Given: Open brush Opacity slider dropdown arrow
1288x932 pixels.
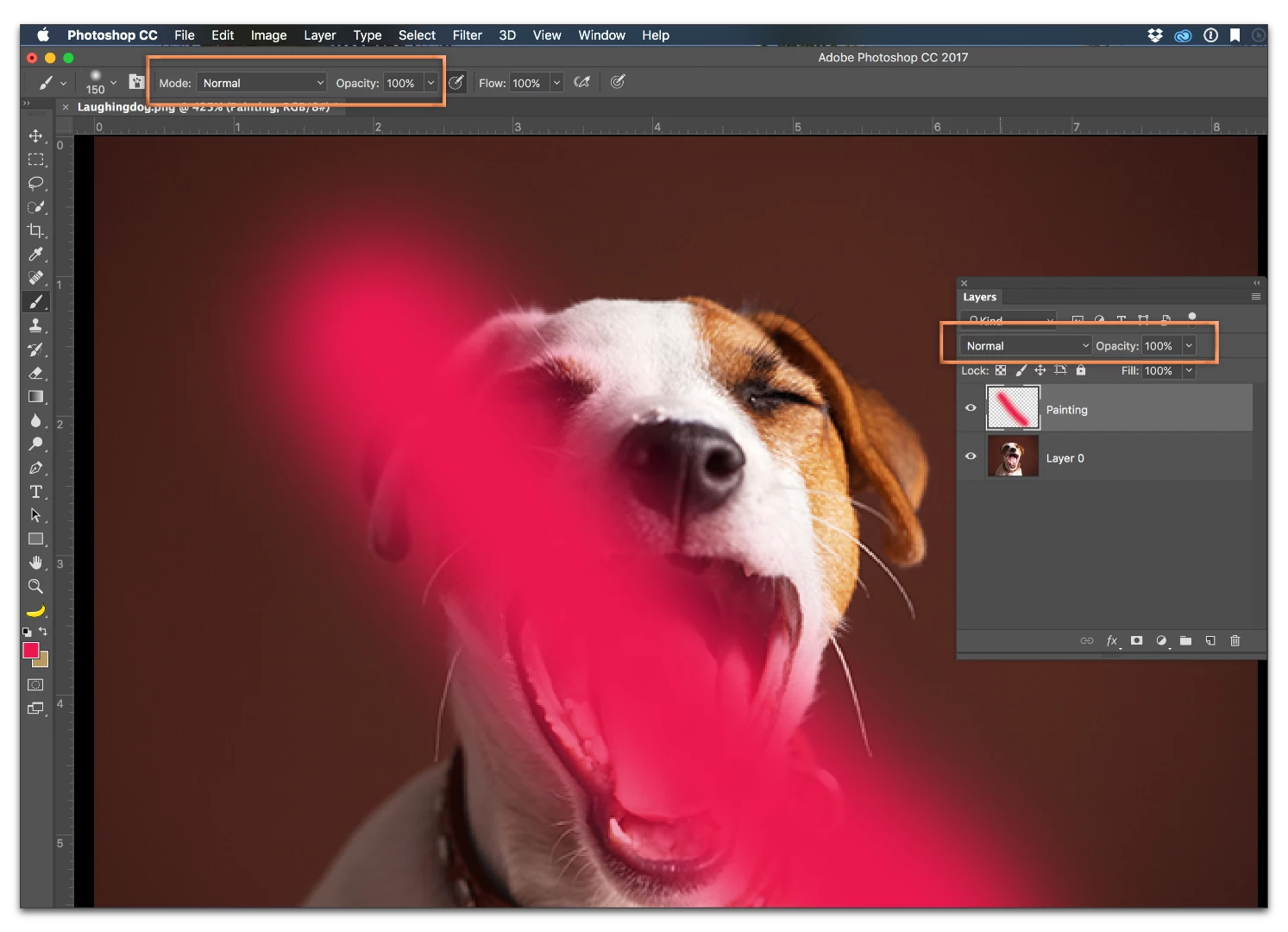Looking at the screenshot, I should pyautogui.click(x=430, y=83).
